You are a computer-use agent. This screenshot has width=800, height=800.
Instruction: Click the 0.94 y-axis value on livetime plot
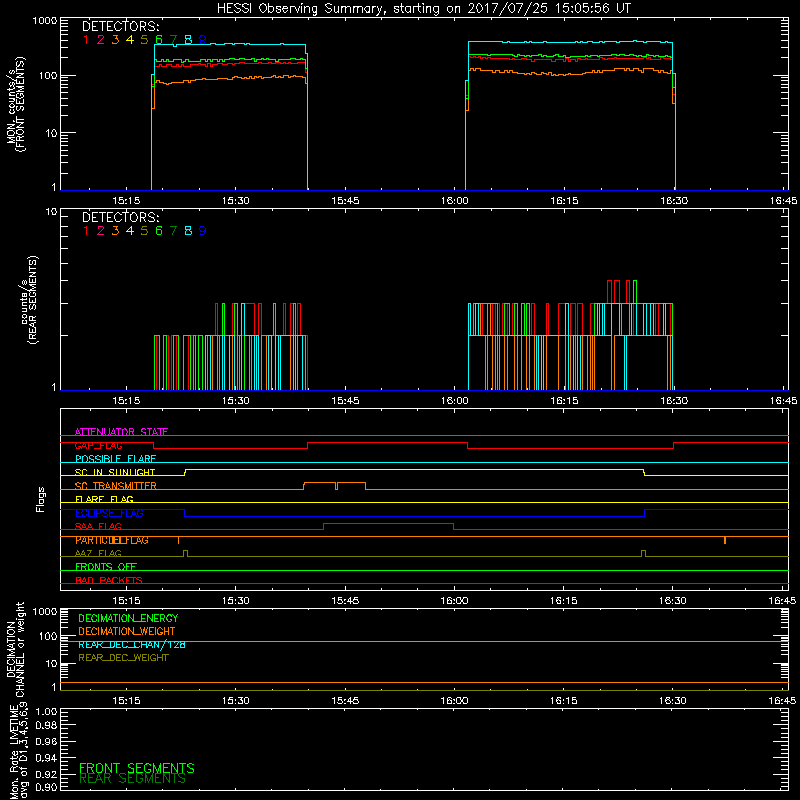tap(46, 757)
